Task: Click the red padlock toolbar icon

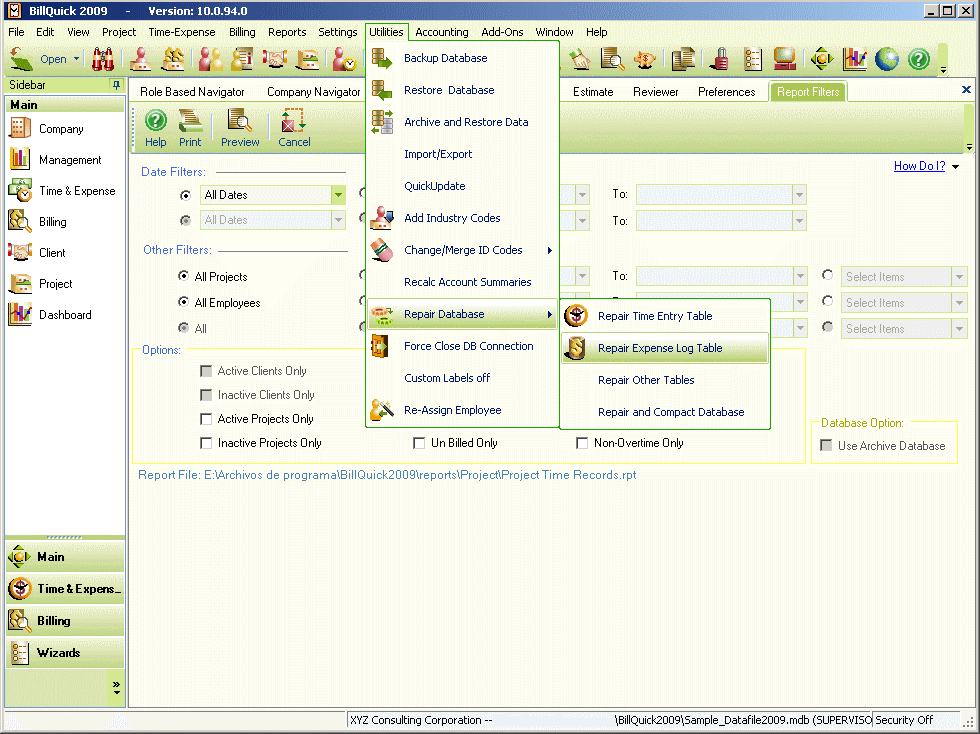Action: coord(719,59)
